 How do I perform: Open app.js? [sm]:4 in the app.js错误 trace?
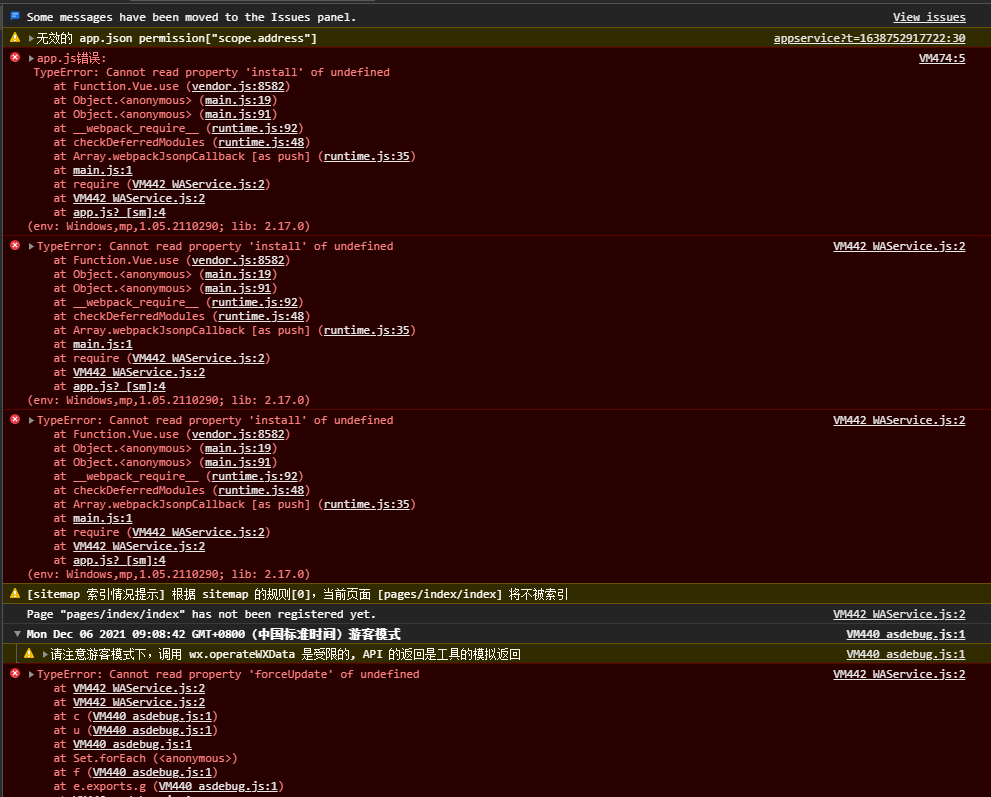click(119, 212)
